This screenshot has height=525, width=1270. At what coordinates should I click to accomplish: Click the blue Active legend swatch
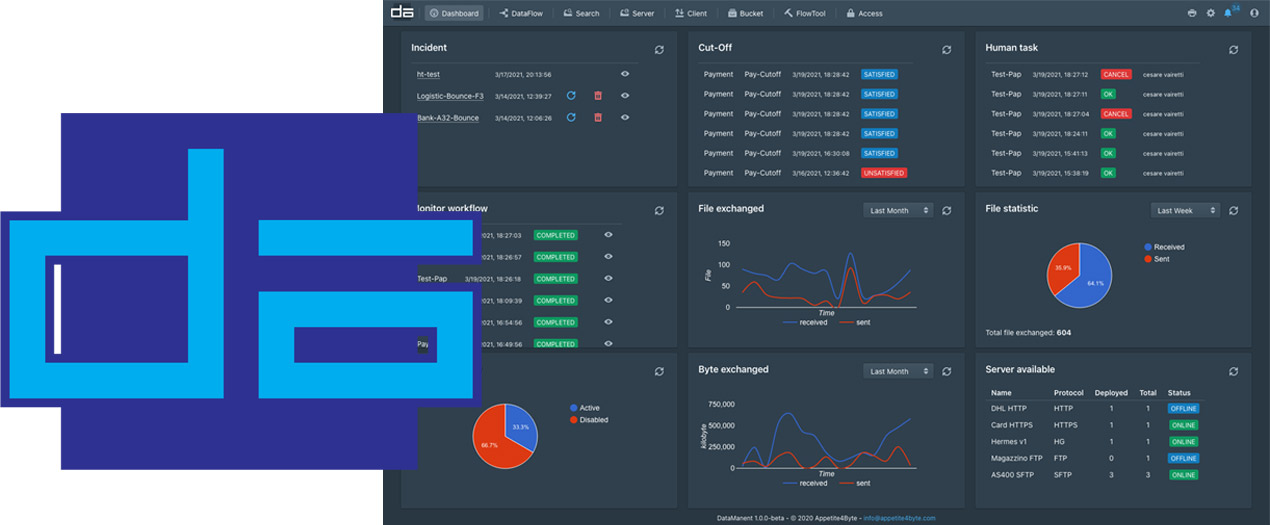coord(574,408)
